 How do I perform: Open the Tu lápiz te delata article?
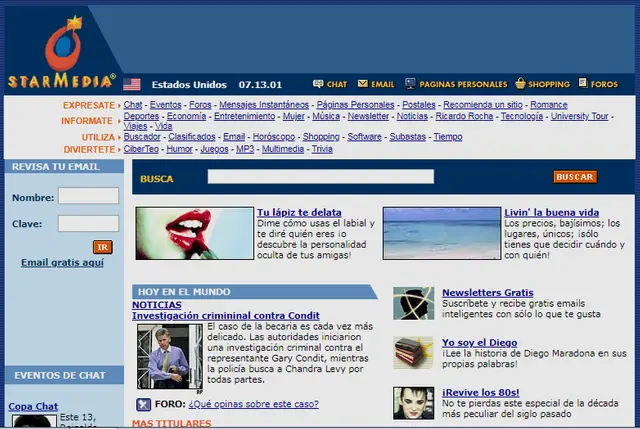tap(299, 212)
